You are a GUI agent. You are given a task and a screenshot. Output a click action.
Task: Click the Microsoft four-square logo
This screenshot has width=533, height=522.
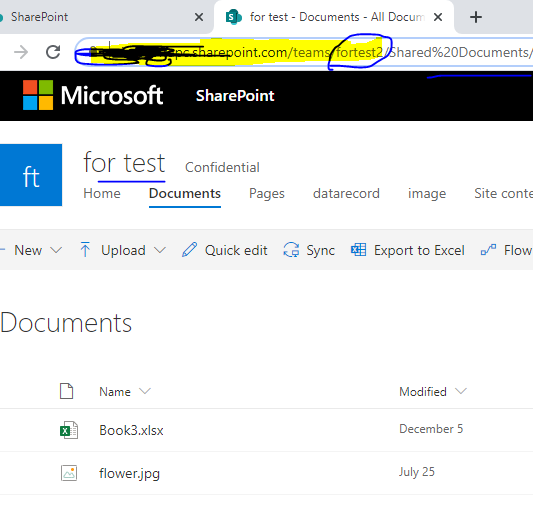coord(38,95)
